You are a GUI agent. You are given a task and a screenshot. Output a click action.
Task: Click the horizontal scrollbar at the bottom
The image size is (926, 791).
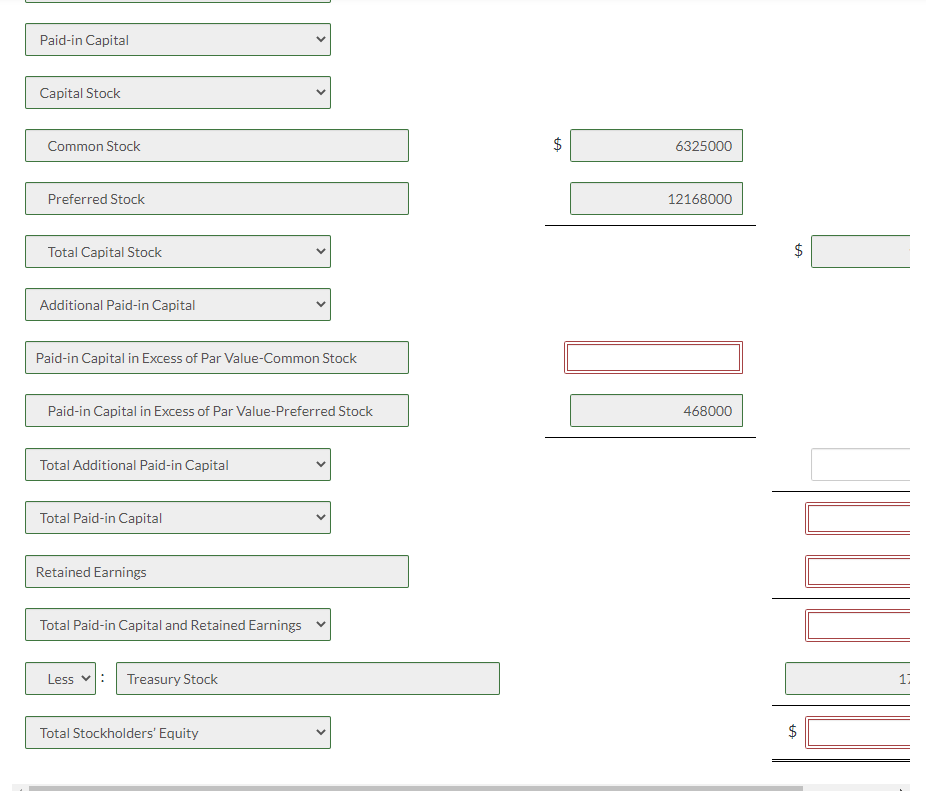coord(416,788)
